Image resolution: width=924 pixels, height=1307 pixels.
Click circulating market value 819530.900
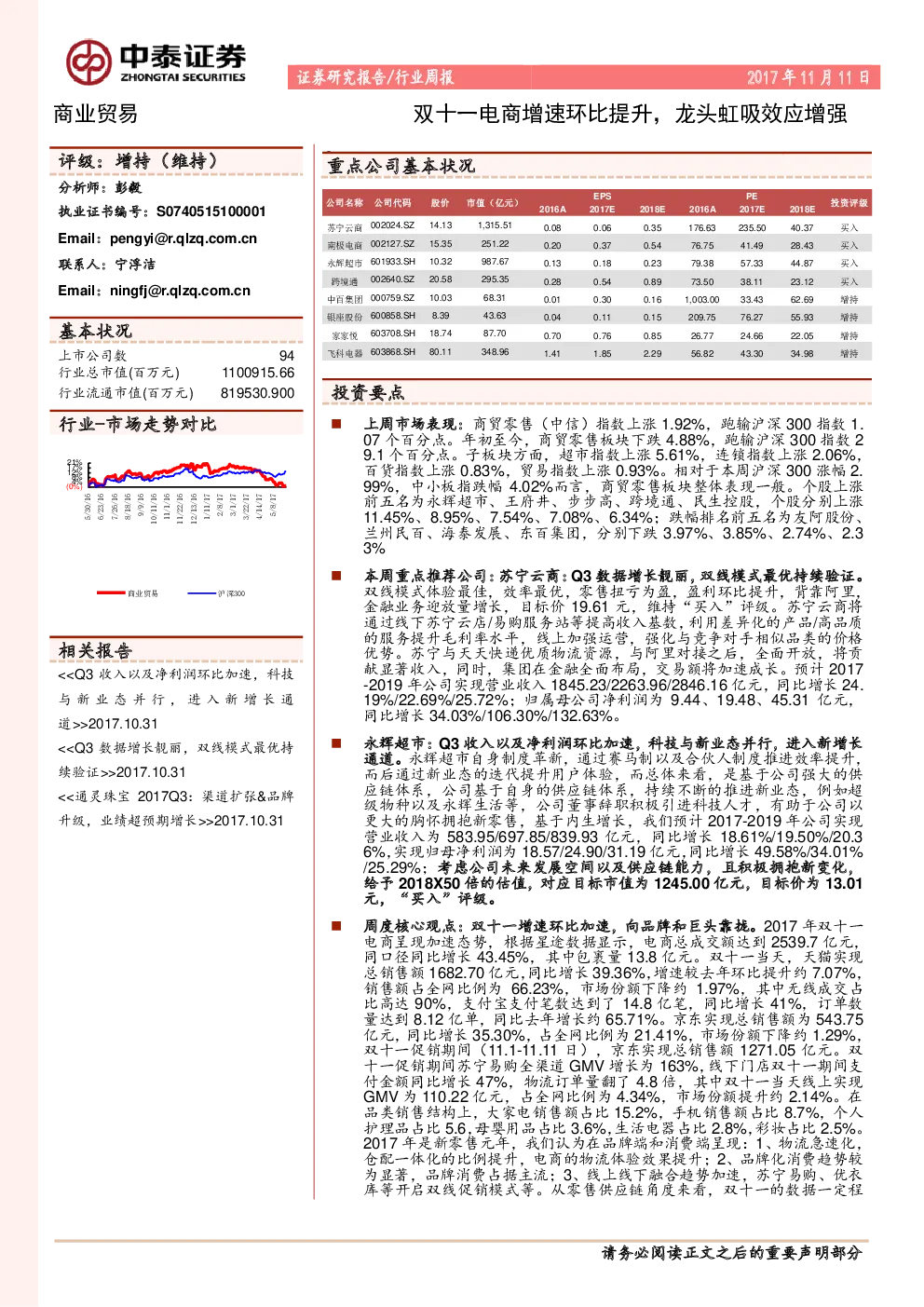pyautogui.click(x=258, y=393)
